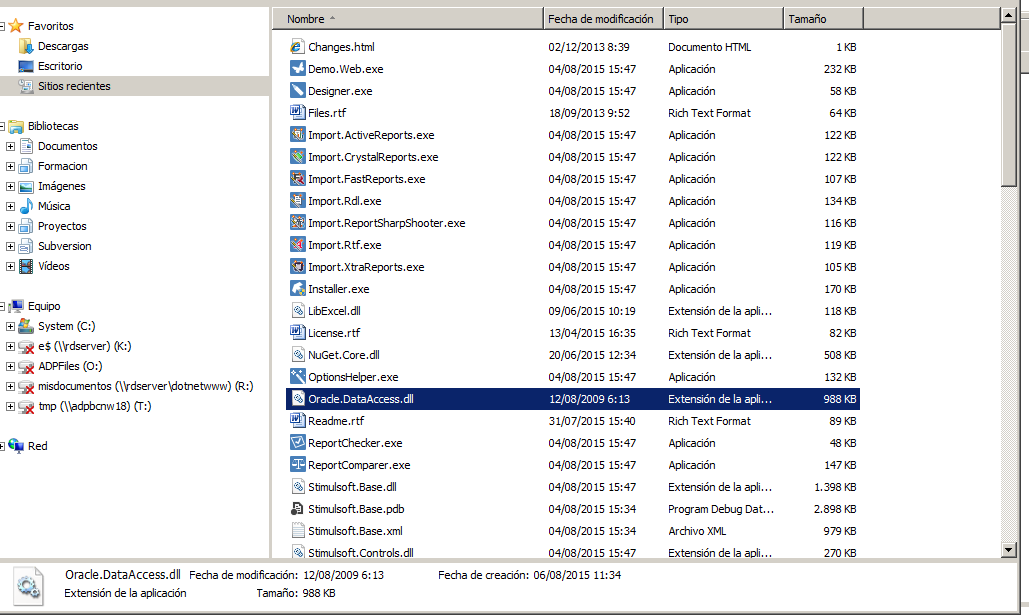
Task: Click the OptionsHelper.exe icon
Action: pyautogui.click(x=297, y=377)
